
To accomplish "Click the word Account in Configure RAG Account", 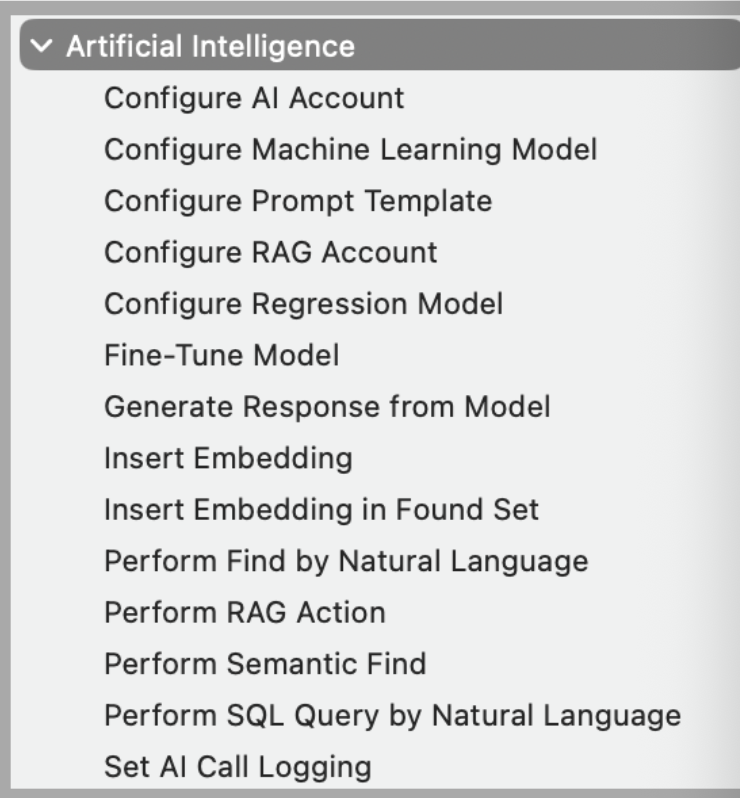I will pyautogui.click(x=379, y=252).
